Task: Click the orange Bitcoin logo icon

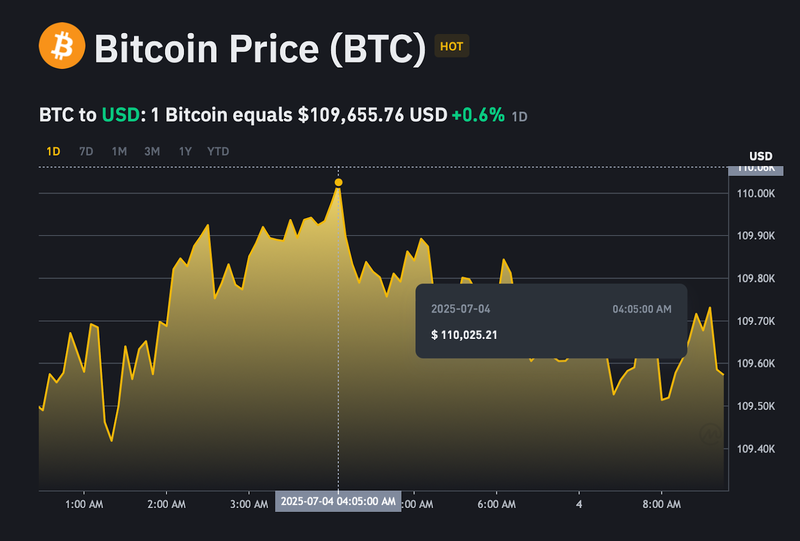Action: point(61,48)
